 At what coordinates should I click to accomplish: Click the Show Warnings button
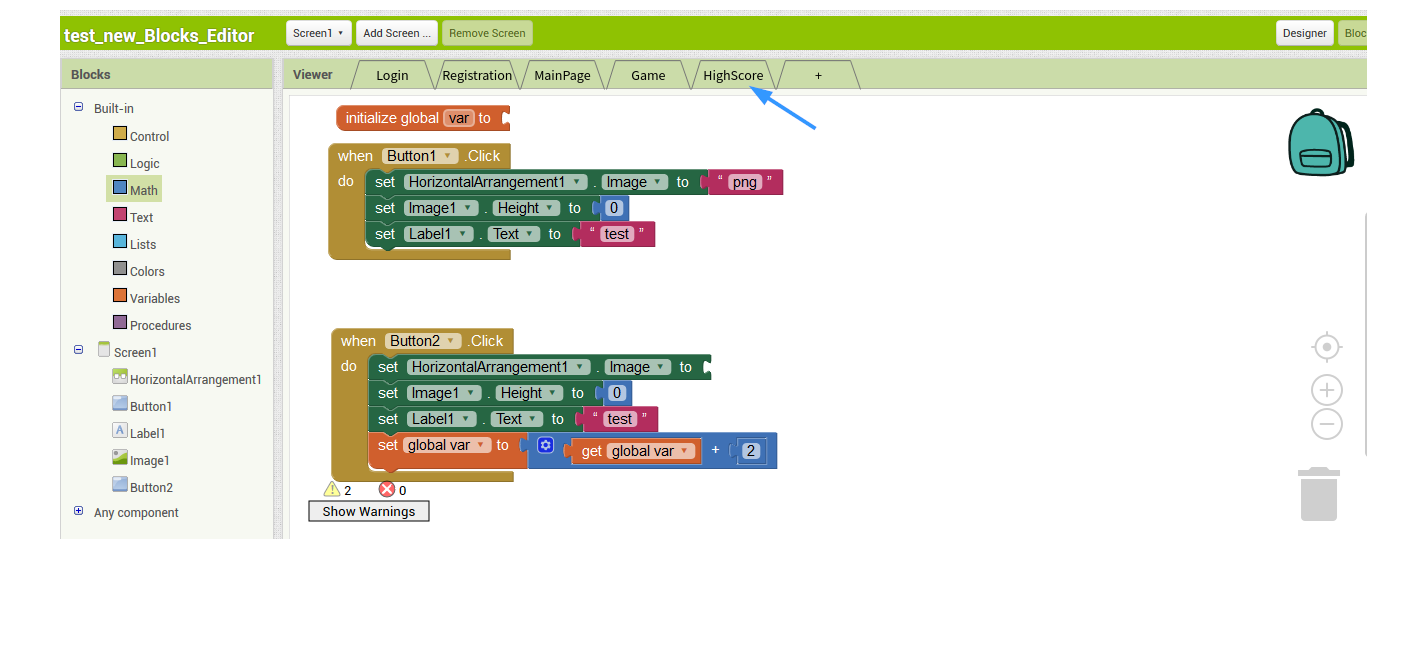[369, 511]
